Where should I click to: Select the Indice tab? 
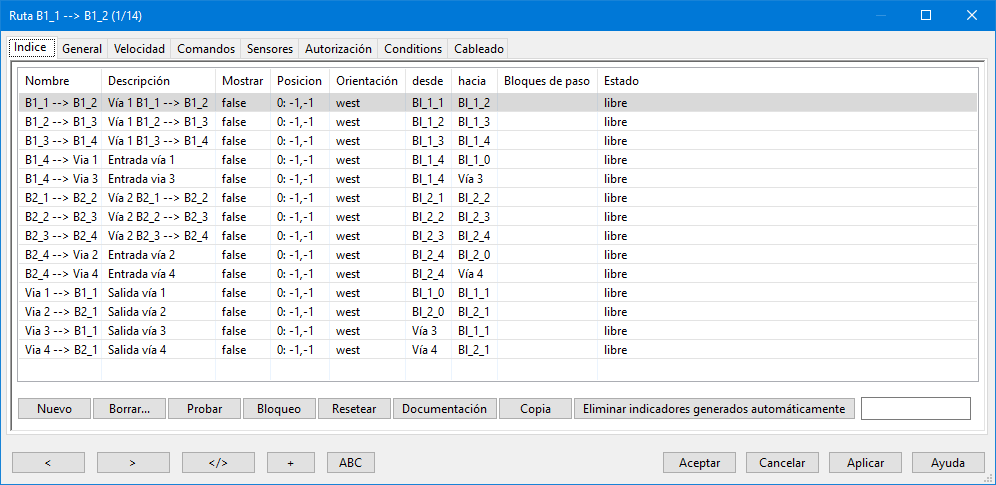point(31,48)
